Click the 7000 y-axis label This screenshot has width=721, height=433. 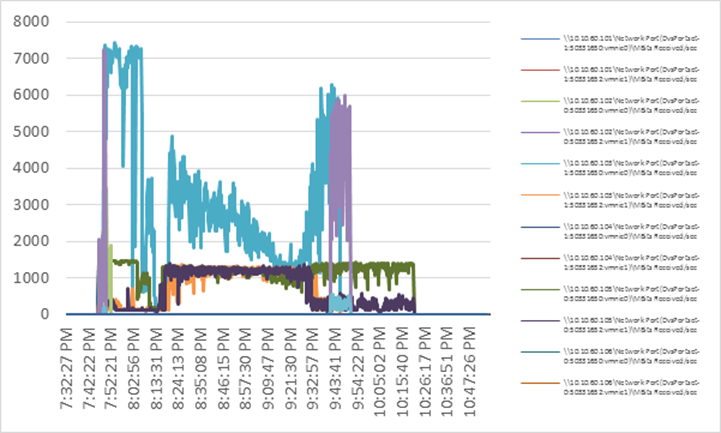31,58
